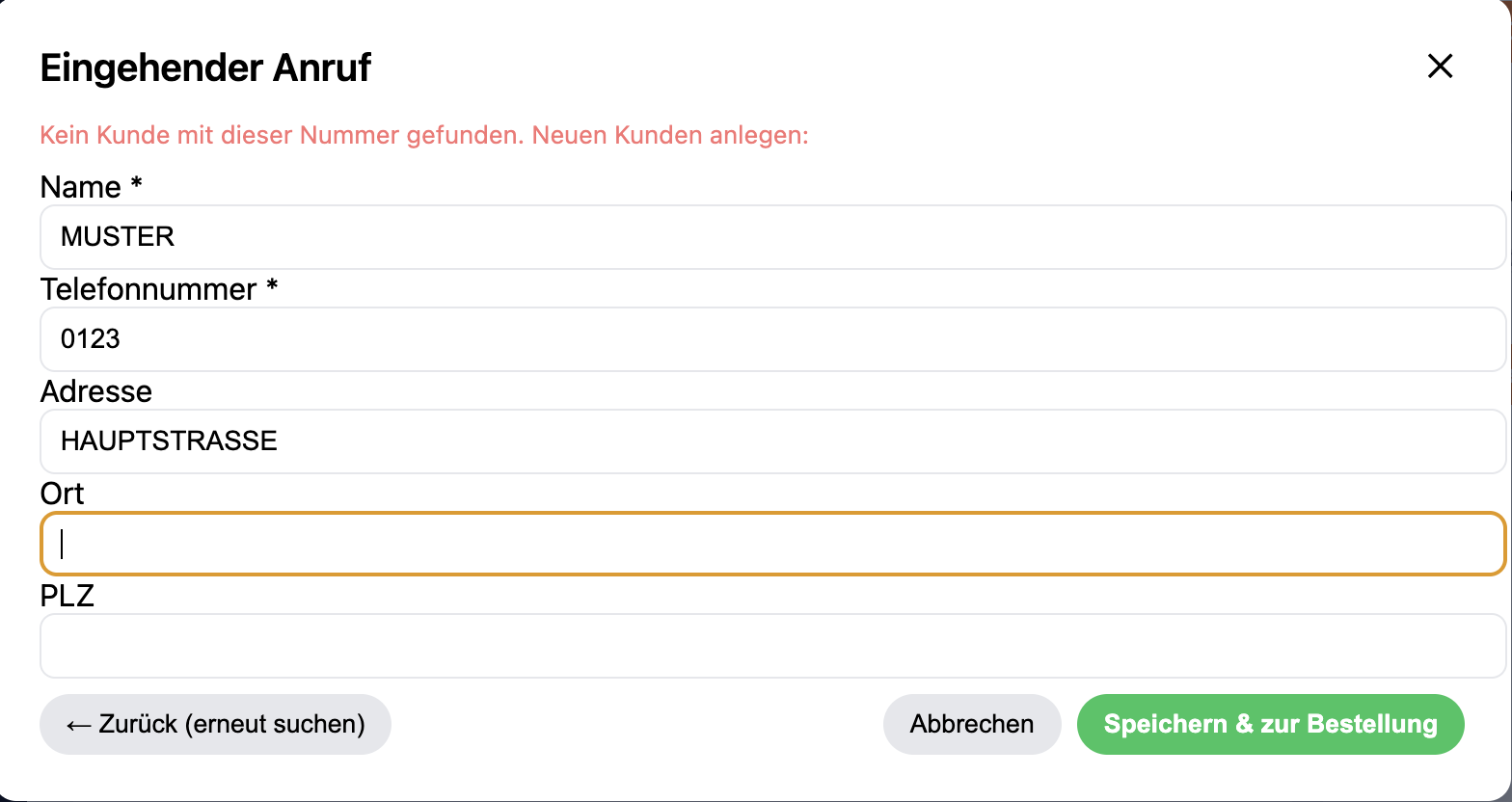This screenshot has height=802, width=1512.
Task: Click the Adresse label
Action: pyautogui.click(x=95, y=391)
